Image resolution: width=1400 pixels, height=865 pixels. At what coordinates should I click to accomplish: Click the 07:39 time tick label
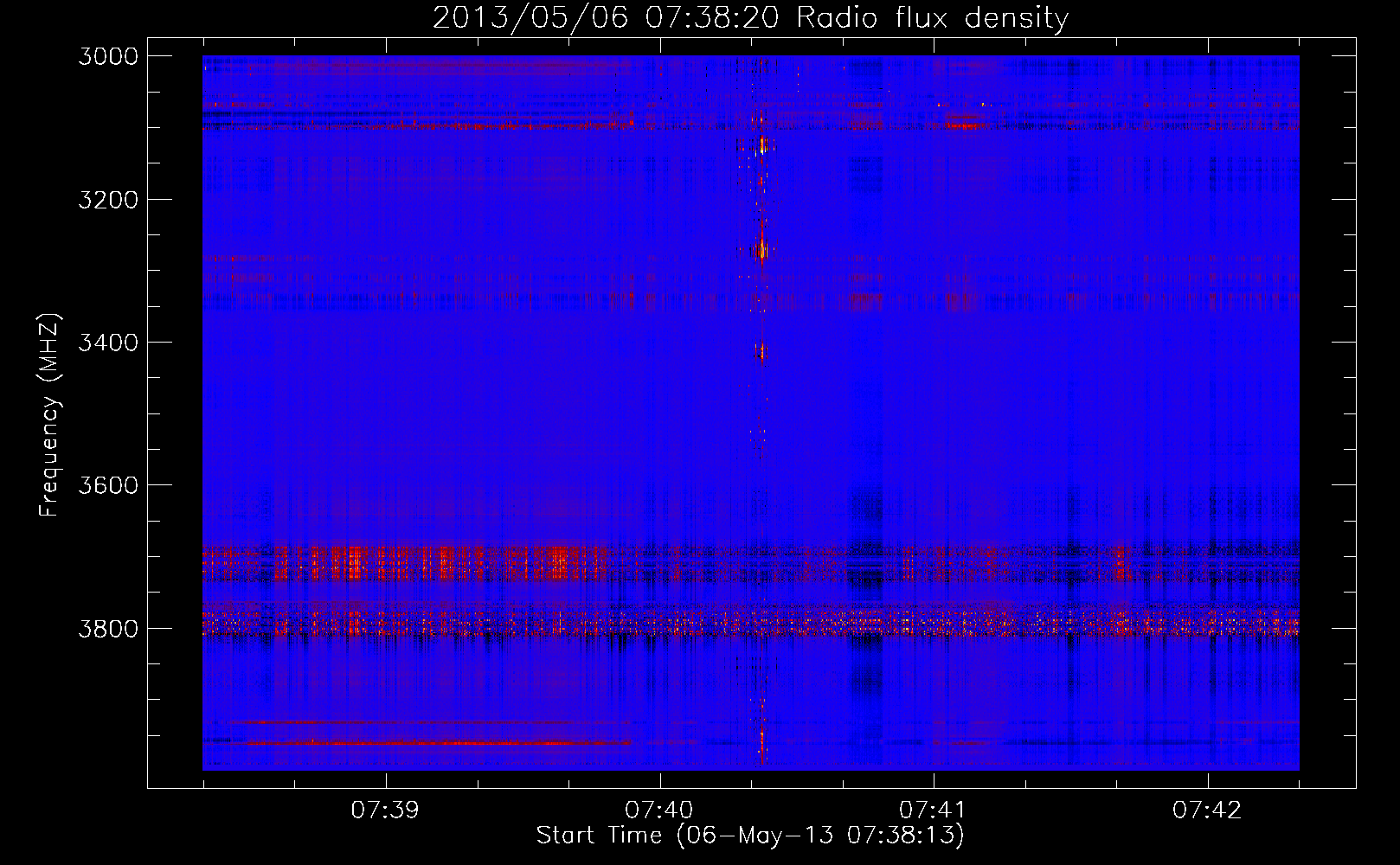coord(385,811)
